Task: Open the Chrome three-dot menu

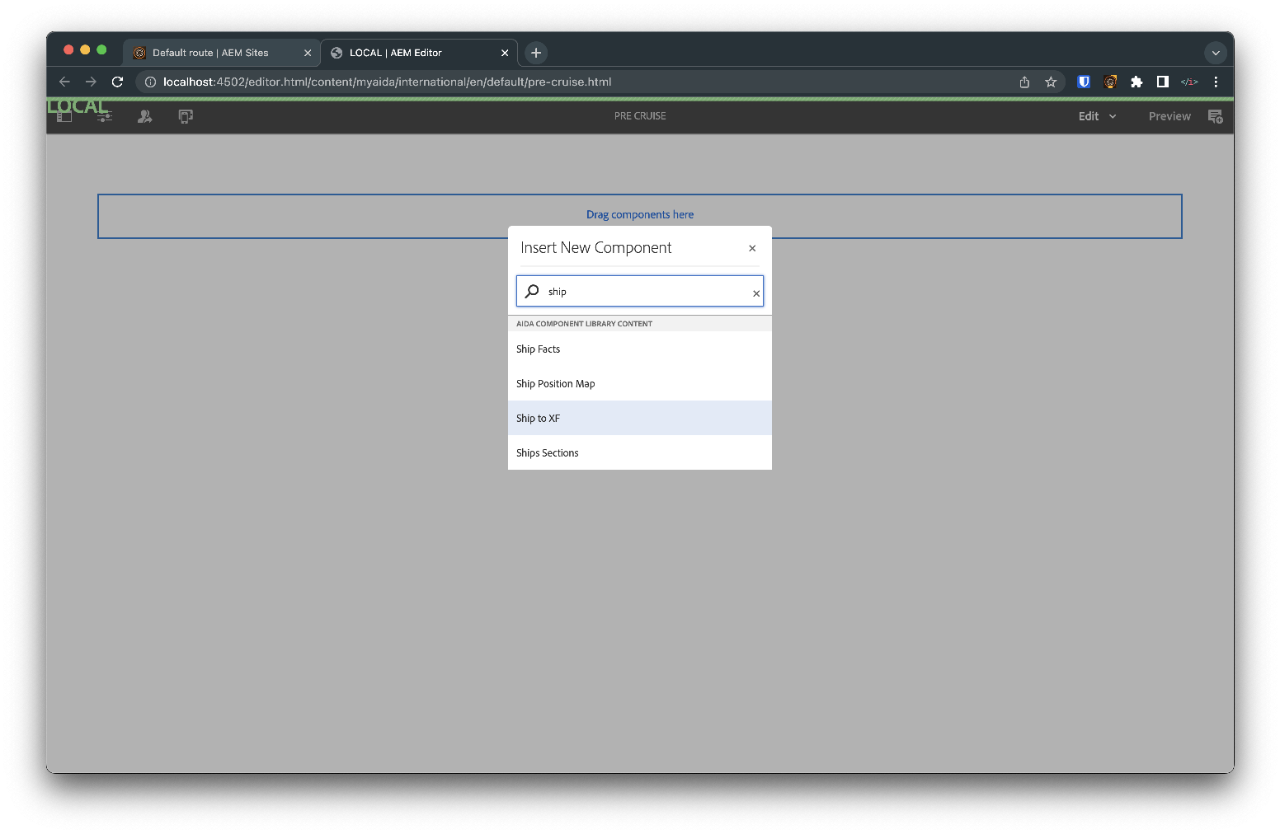Action: coord(1215,82)
